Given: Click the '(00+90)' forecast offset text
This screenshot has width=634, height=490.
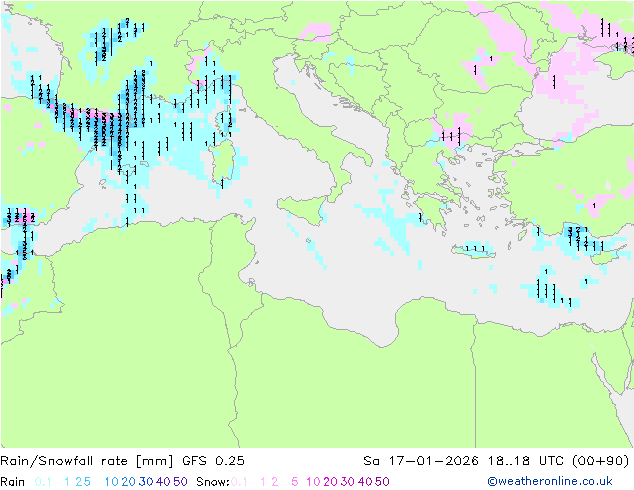Looking at the screenshot, I should click(601, 461).
